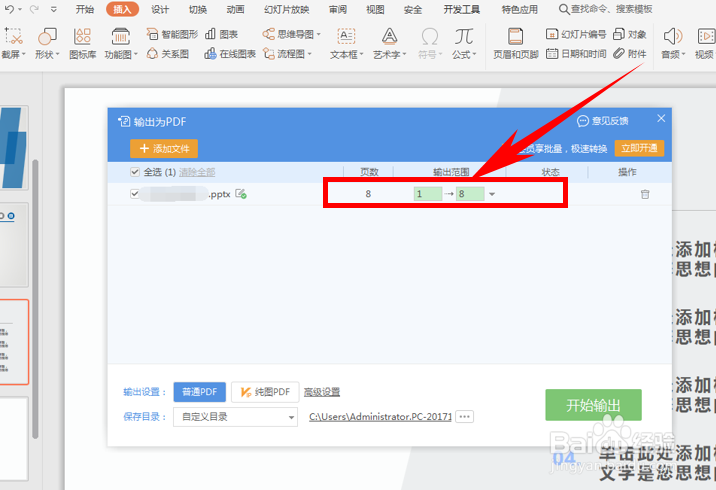The image size is (716, 490).
Task: Click the redo arrow icon
Action: tap(34, 9)
